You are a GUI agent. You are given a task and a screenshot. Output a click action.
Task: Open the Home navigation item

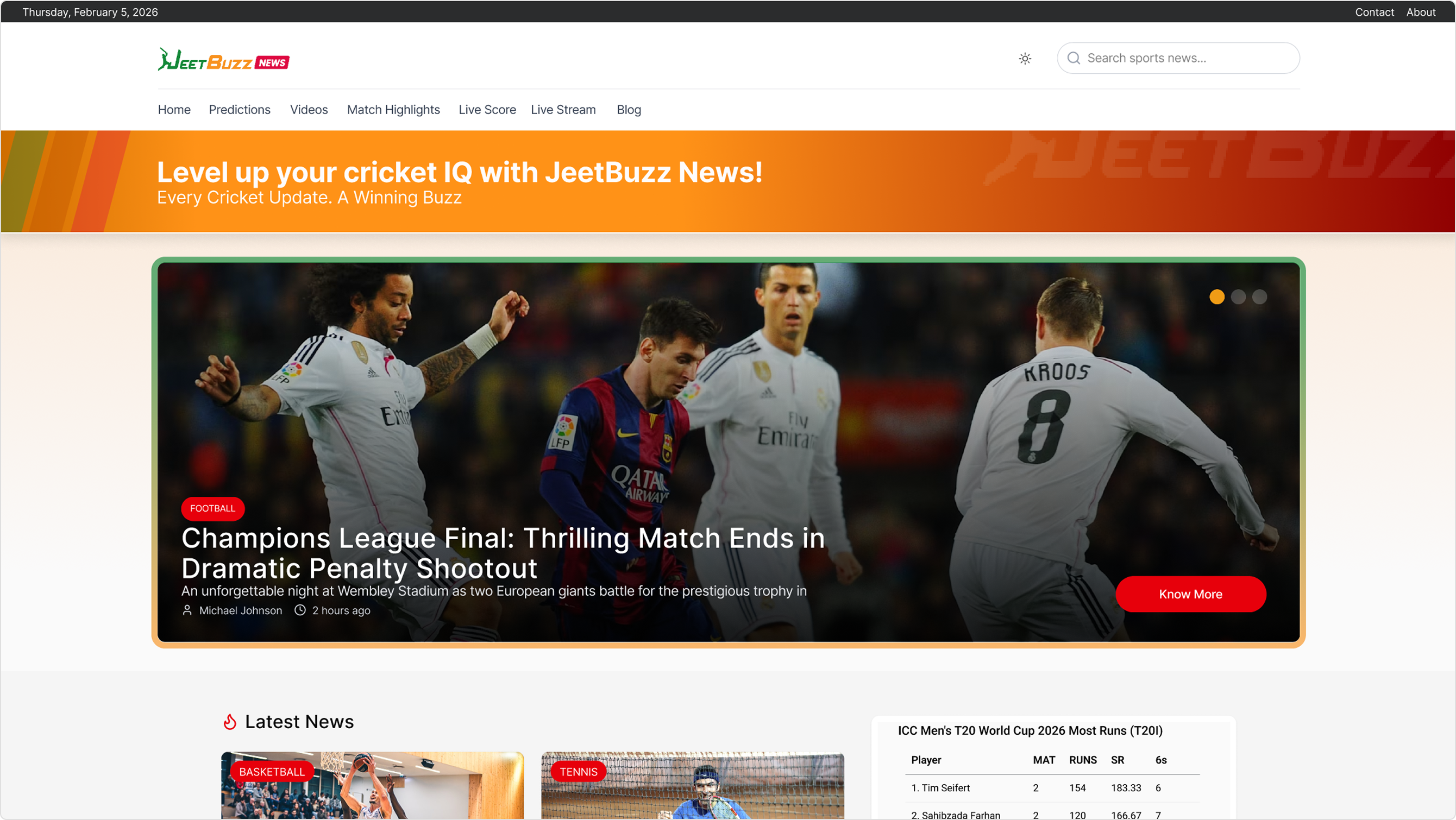coord(174,110)
